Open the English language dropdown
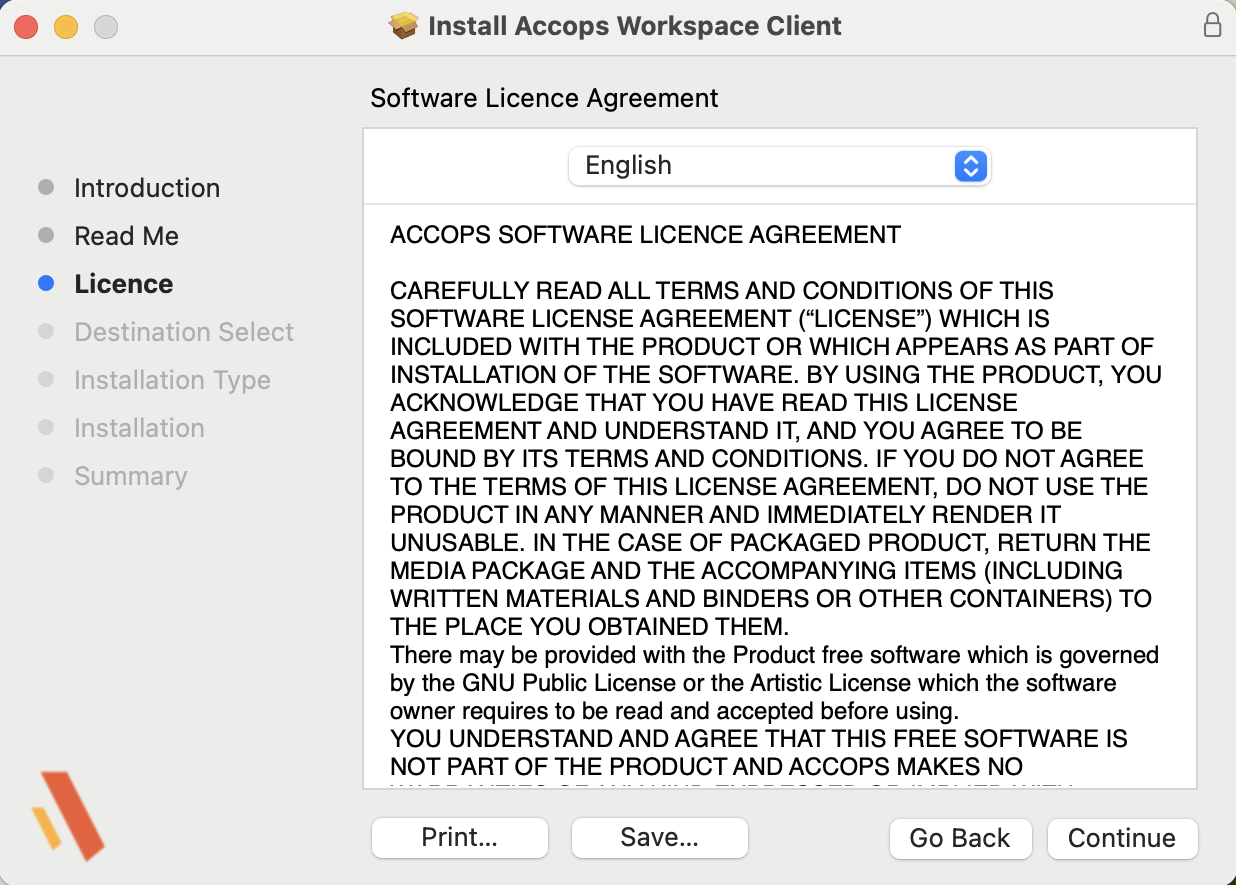The height and width of the screenshot is (885, 1236). coord(778,166)
